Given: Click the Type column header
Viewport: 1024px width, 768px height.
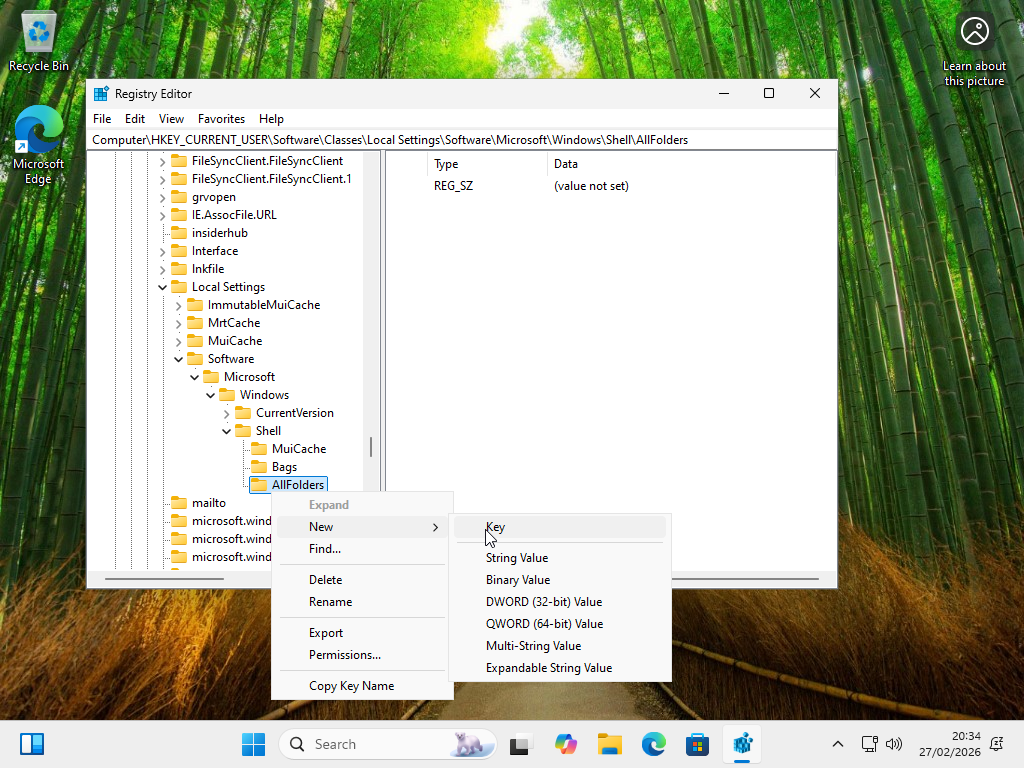Looking at the screenshot, I should click(x=487, y=164).
